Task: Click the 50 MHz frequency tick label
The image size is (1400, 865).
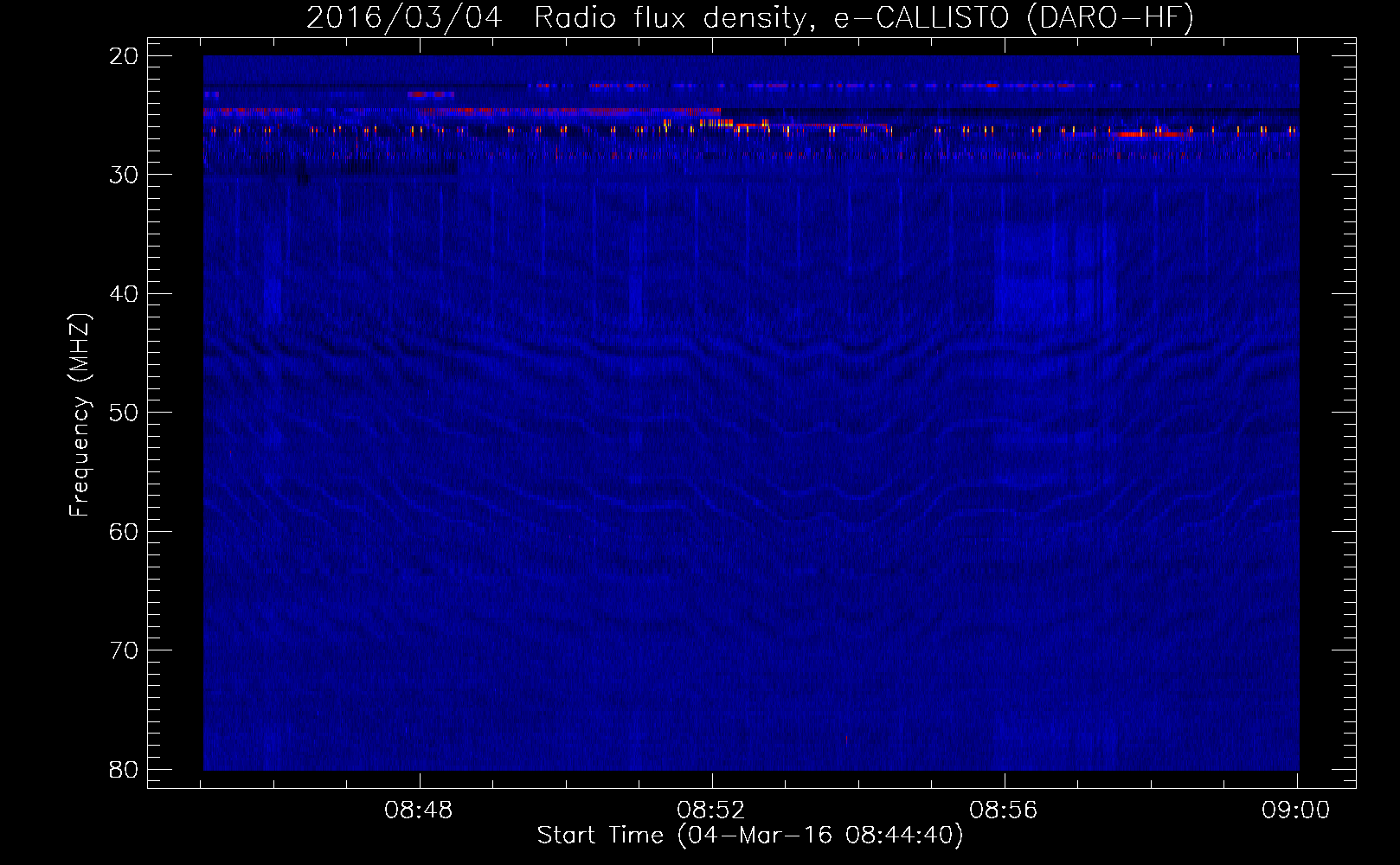Action: (x=124, y=413)
